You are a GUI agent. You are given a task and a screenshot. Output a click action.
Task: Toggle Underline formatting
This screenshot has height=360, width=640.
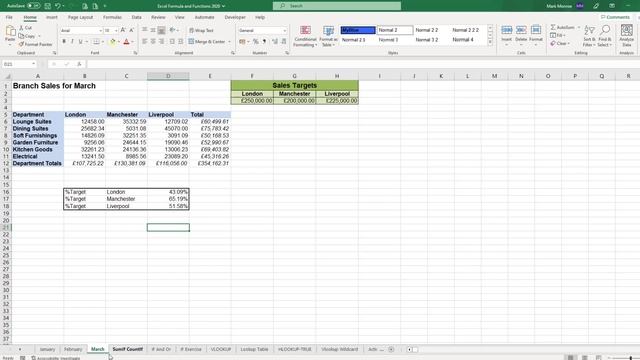[x=80, y=42]
